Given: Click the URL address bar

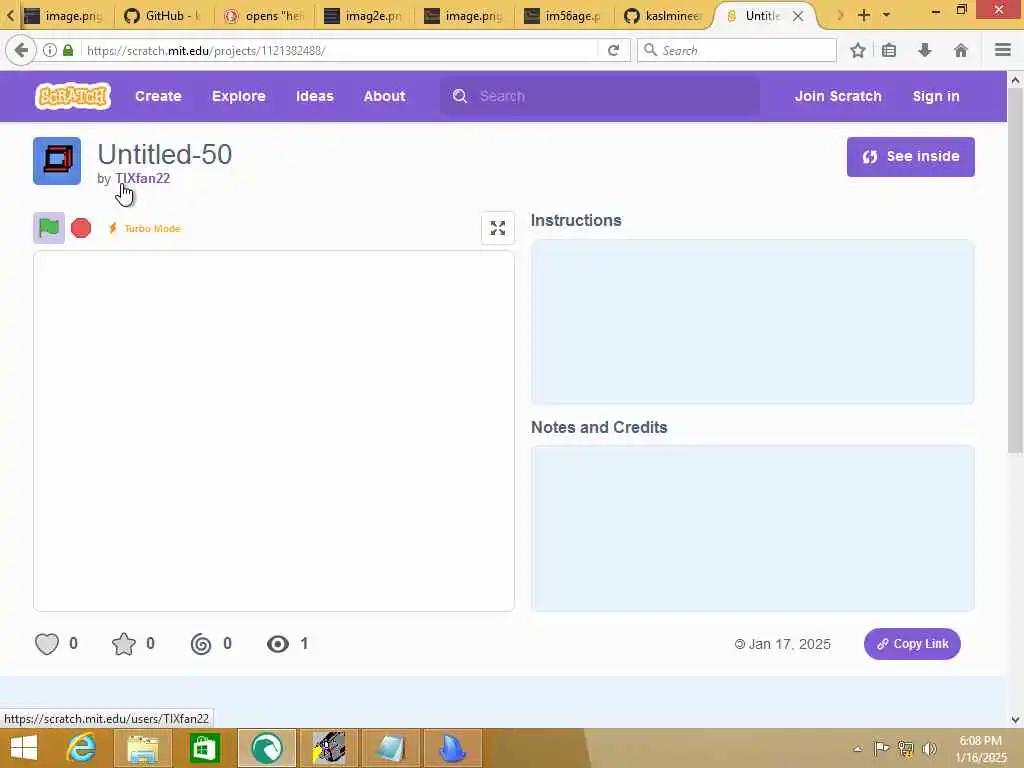Looking at the screenshot, I should [340, 50].
